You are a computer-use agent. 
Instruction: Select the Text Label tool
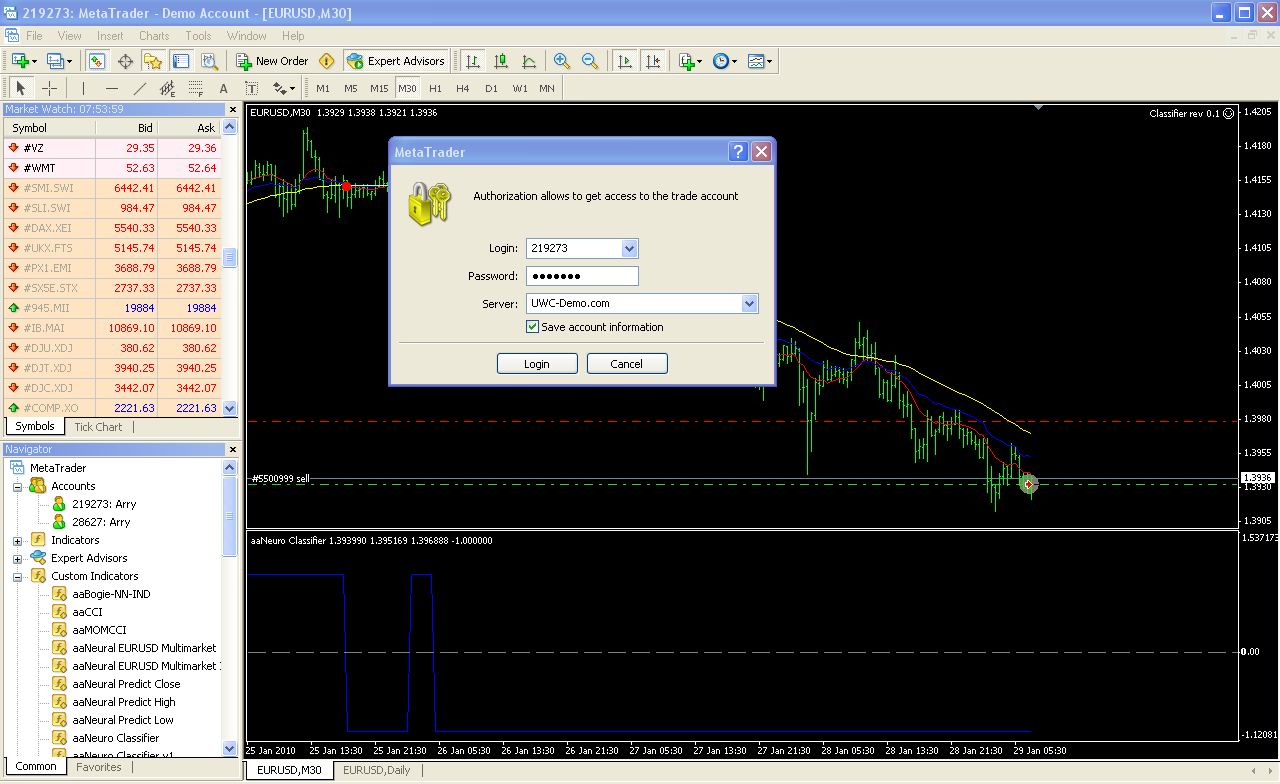tap(252, 88)
